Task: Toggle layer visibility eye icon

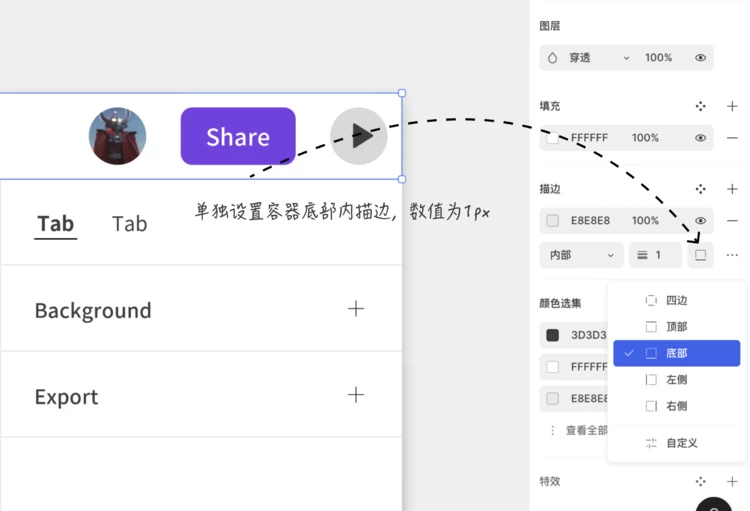Action: point(700,58)
